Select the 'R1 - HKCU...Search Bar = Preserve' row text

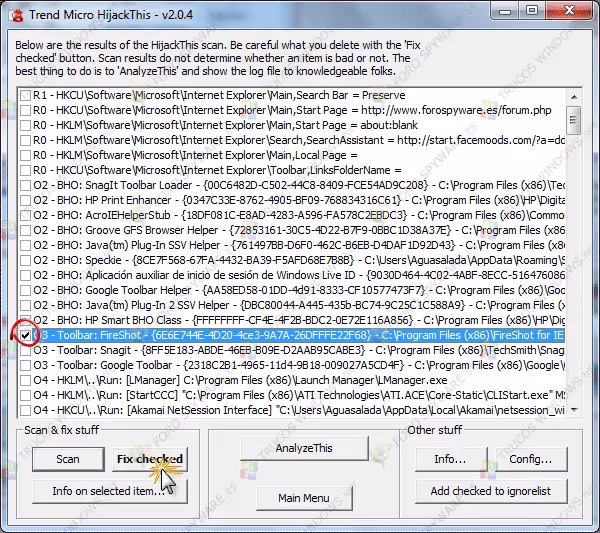[219, 95]
